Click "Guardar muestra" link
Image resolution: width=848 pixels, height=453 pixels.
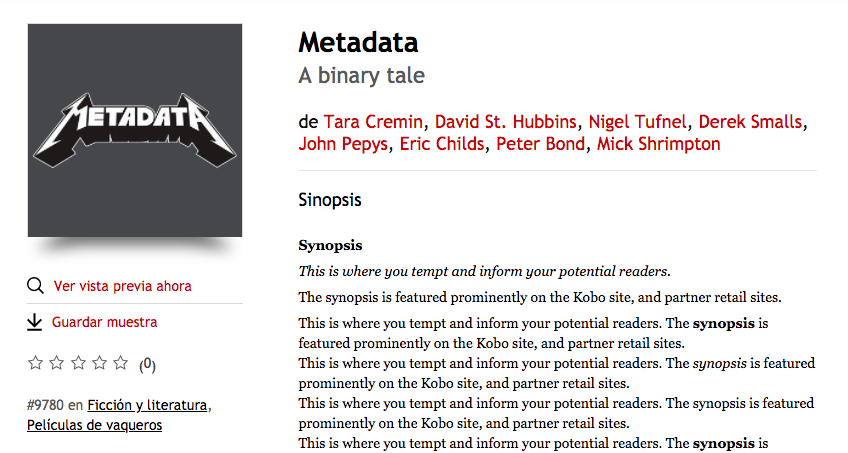pyautogui.click(x=104, y=323)
